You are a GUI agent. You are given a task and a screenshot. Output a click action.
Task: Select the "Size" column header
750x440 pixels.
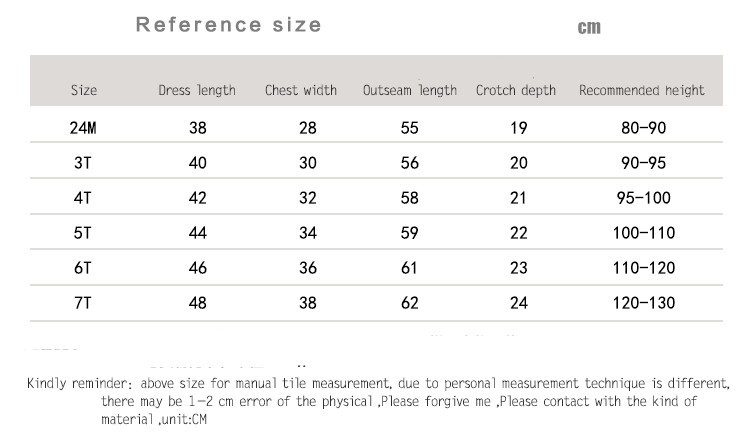[84, 90]
